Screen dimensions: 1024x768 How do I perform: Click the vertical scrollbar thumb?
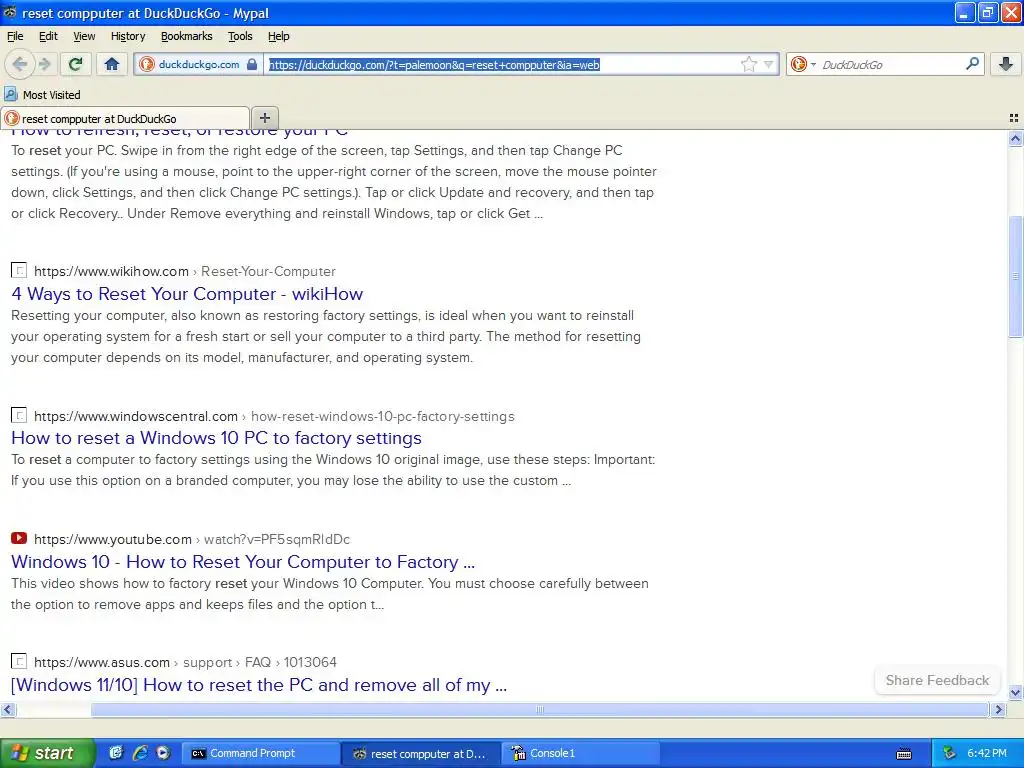(x=1015, y=276)
